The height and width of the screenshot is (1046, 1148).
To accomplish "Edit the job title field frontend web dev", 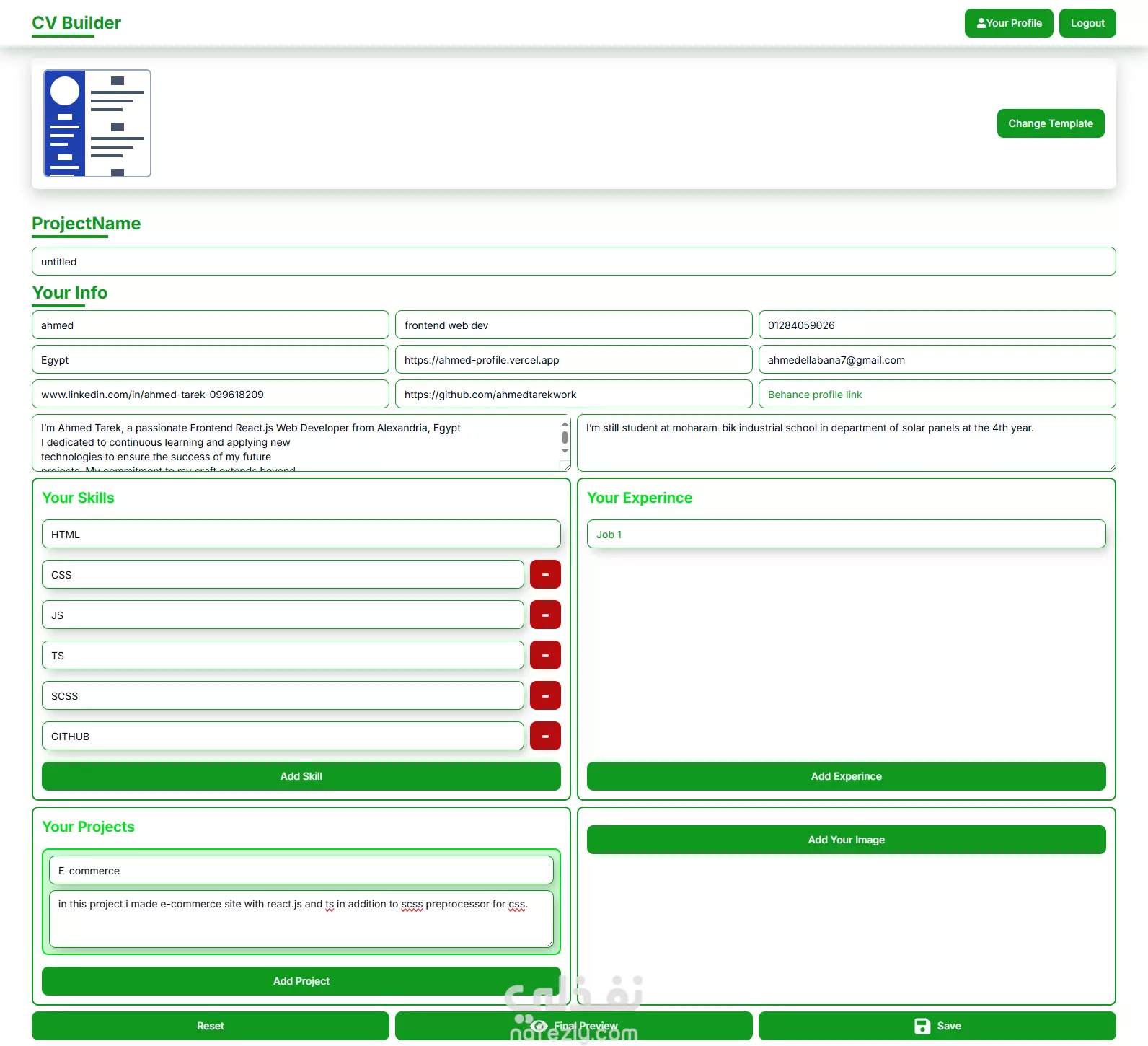I will [574, 325].
